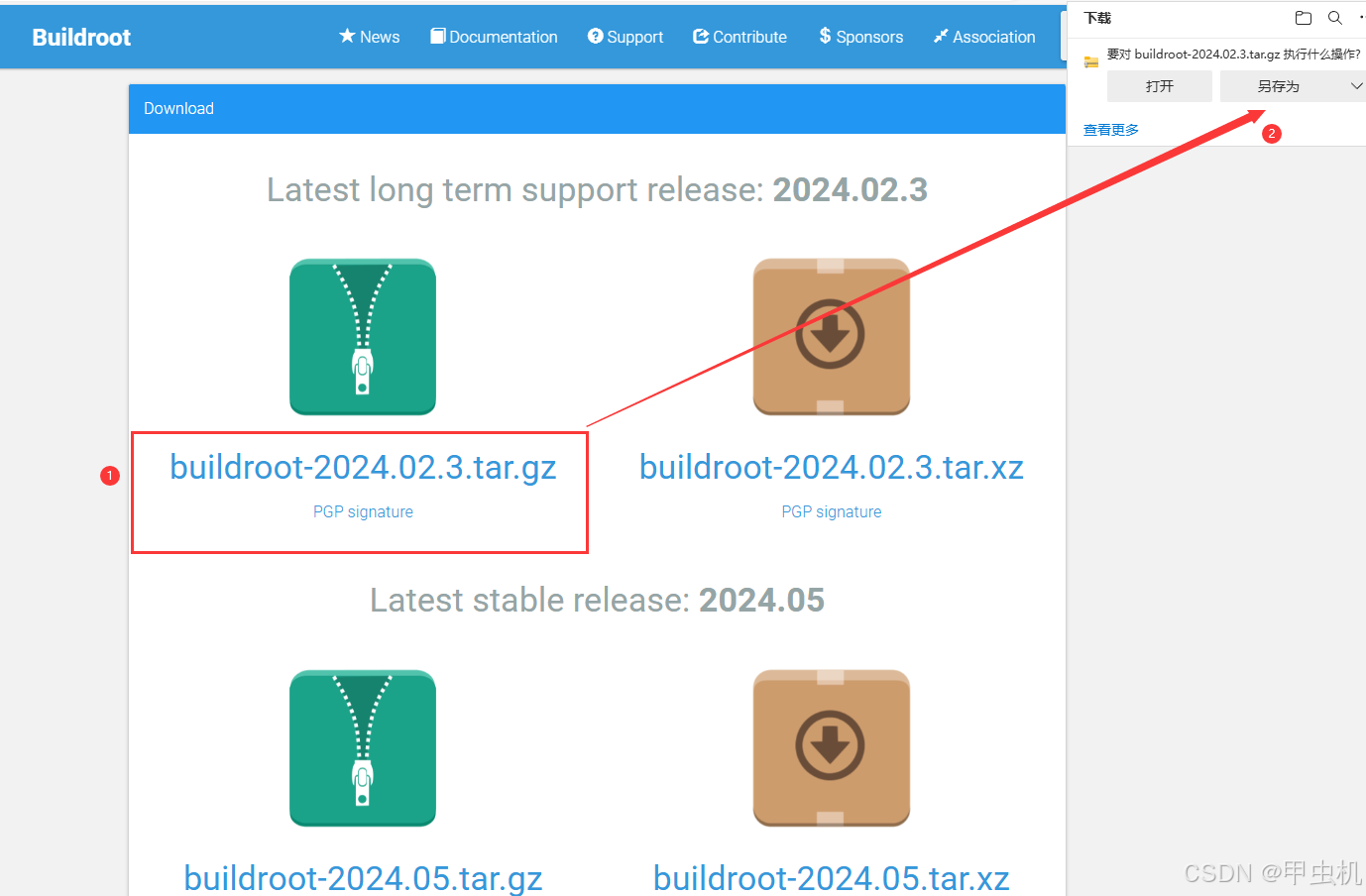Click the green zip icon for buildroot-2024.05.tar.gz
The width and height of the screenshot is (1366, 896).
pos(363,748)
